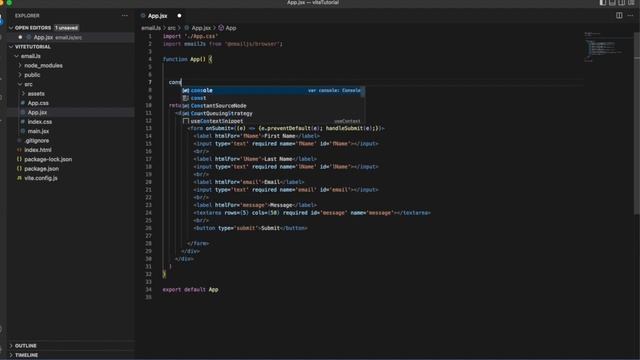
Task: Collapse the VITETUTORIAL project section
Action: pyautogui.click(x=11, y=47)
